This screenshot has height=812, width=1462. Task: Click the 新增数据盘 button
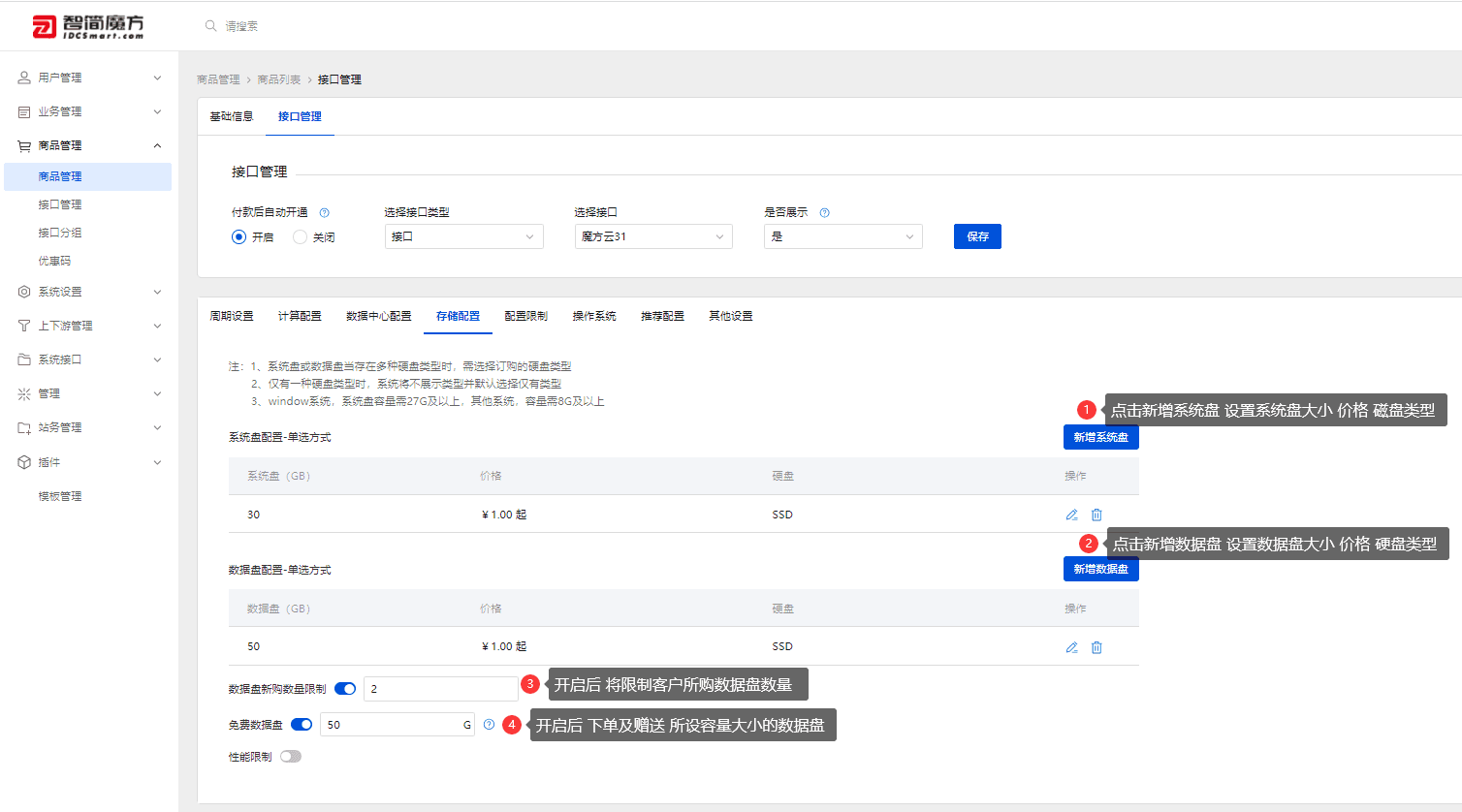point(1101,569)
